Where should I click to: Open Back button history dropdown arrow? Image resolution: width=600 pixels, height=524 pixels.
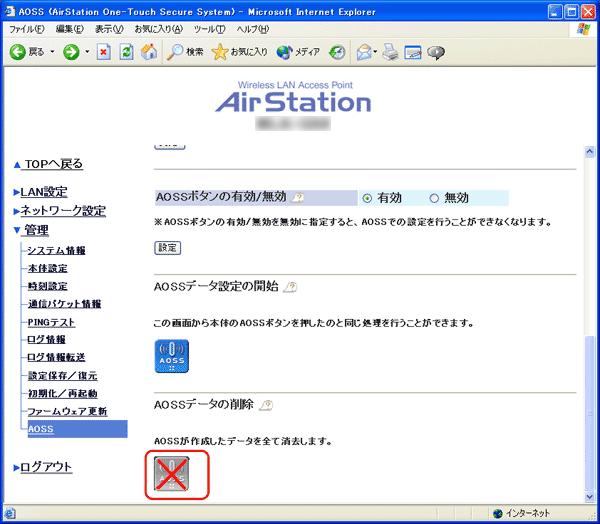(52, 51)
